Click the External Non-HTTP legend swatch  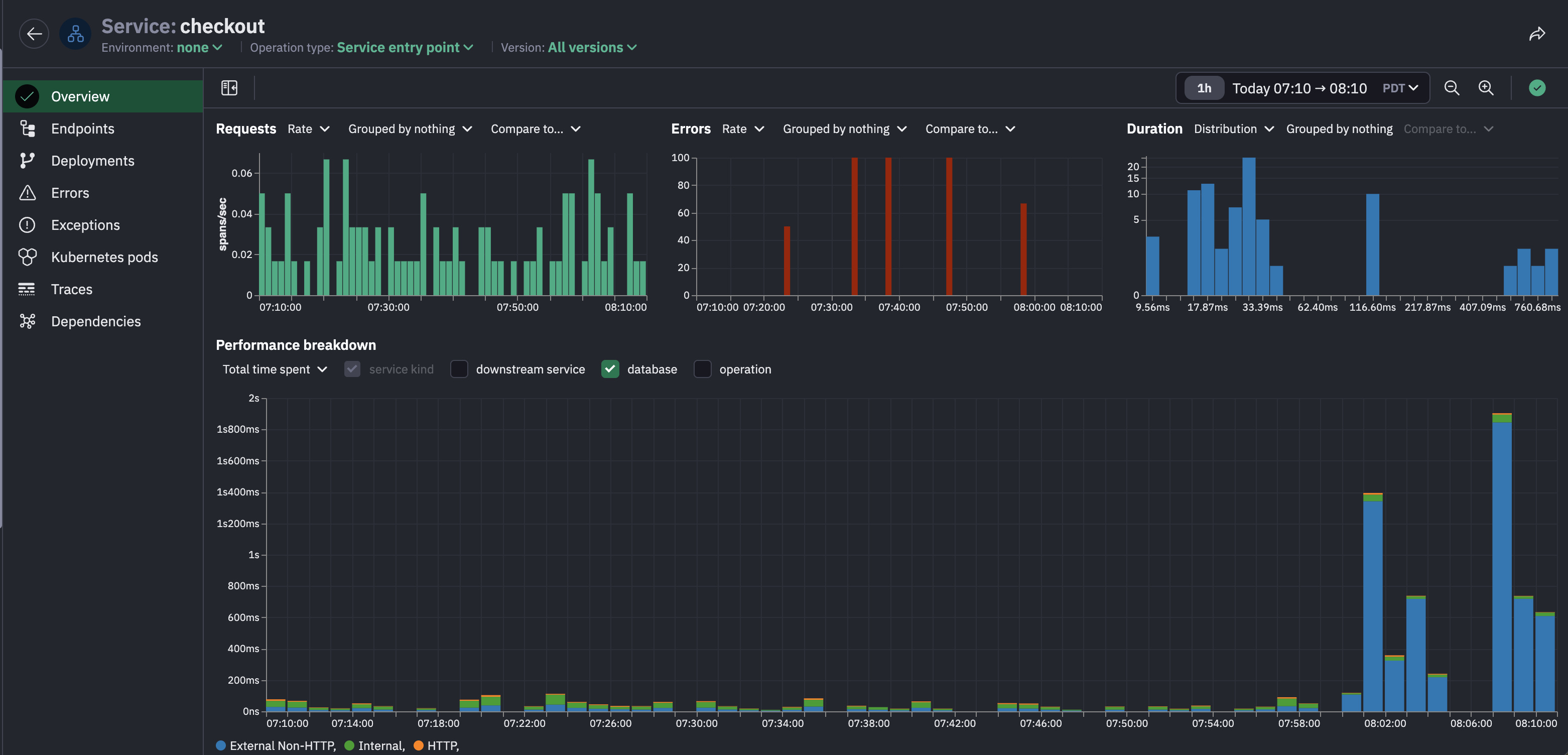(x=221, y=745)
